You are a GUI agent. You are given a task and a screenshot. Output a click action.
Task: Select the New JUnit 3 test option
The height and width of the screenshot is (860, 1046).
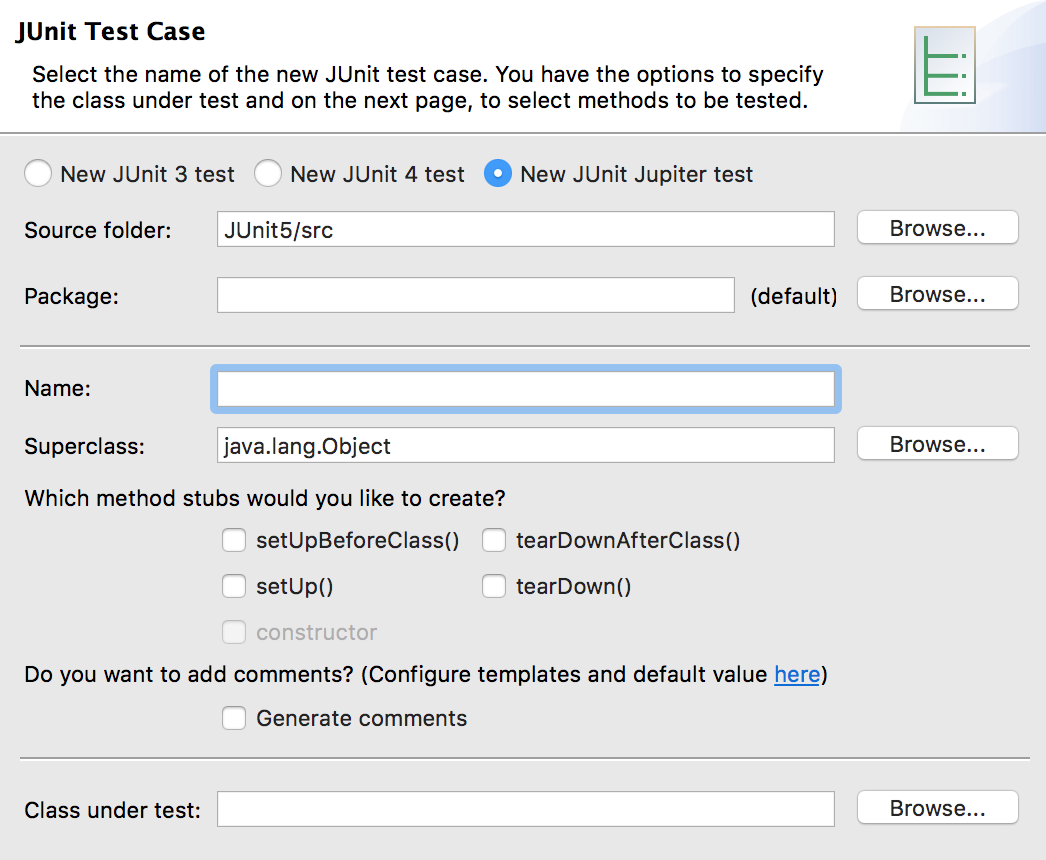[37, 173]
